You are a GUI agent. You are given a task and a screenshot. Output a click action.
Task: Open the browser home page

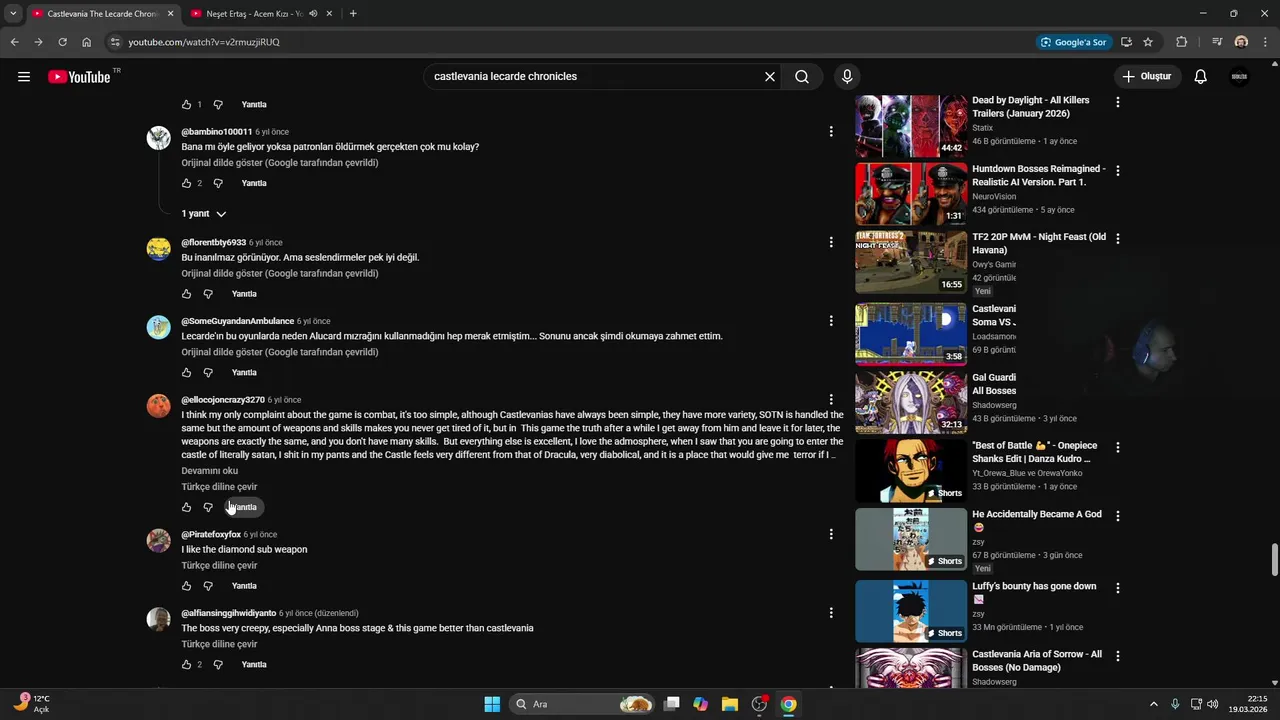(87, 42)
